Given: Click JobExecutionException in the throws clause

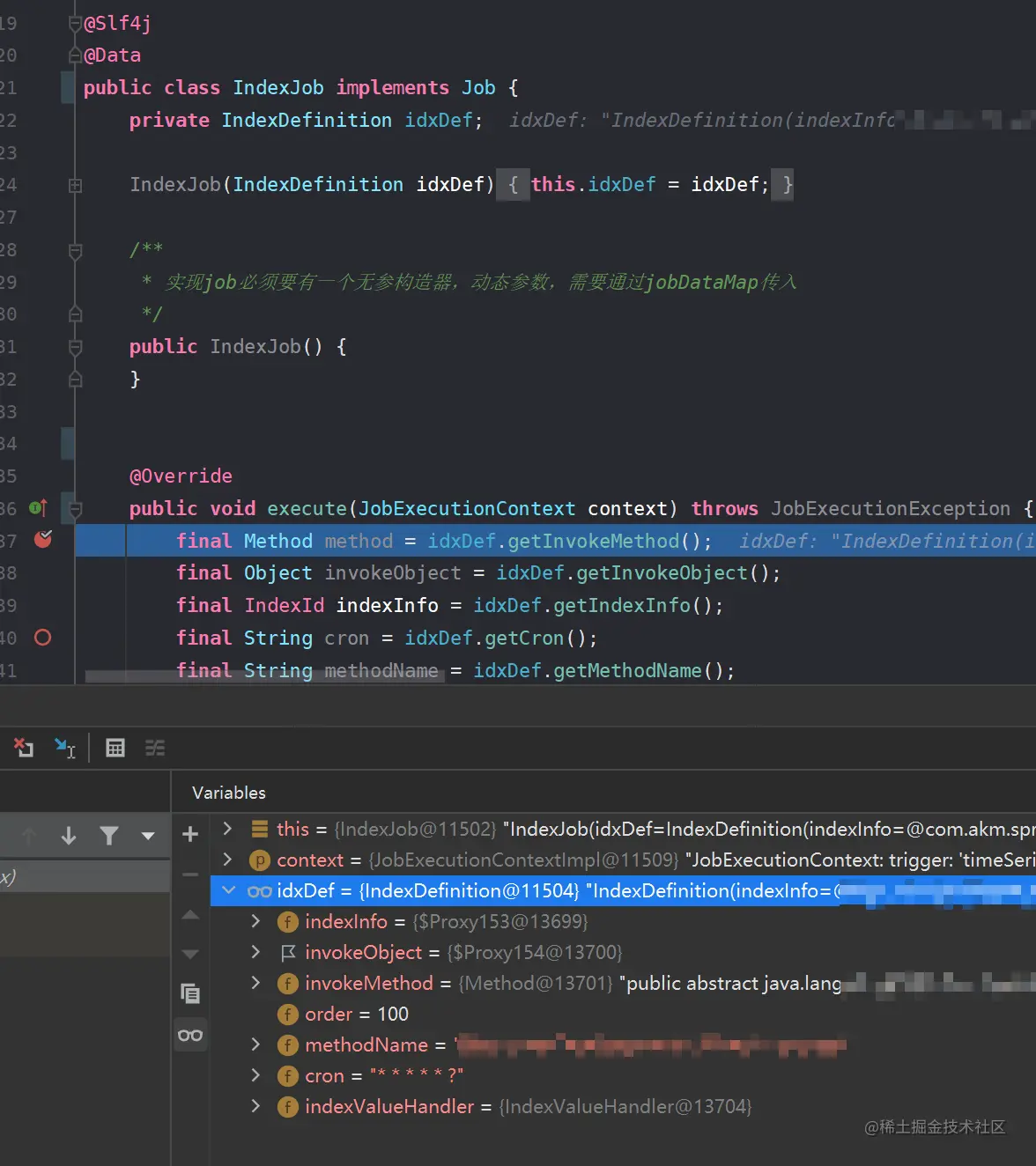Looking at the screenshot, I should tap(891, 508).
